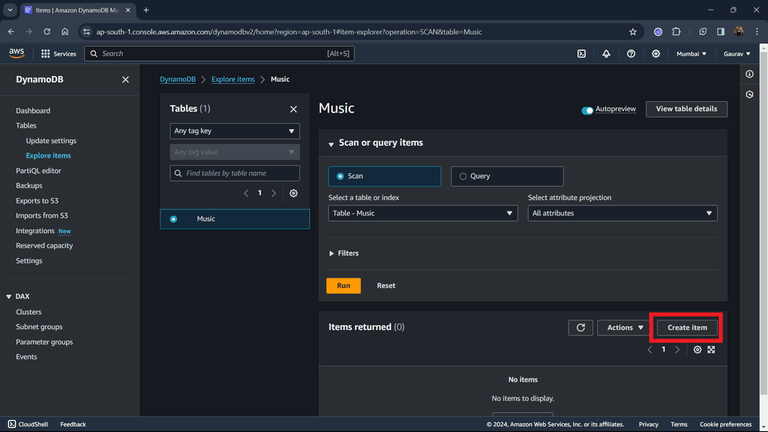The image size is (768, 432).
Task: Open Reserved capacity in sidebar
Action: [44, 246]
